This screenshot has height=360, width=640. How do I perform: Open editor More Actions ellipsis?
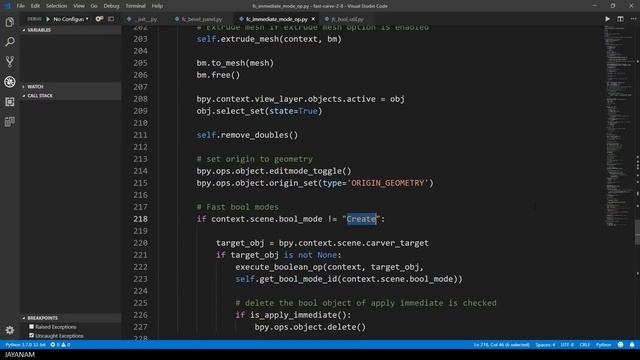(x=633, y=19)
